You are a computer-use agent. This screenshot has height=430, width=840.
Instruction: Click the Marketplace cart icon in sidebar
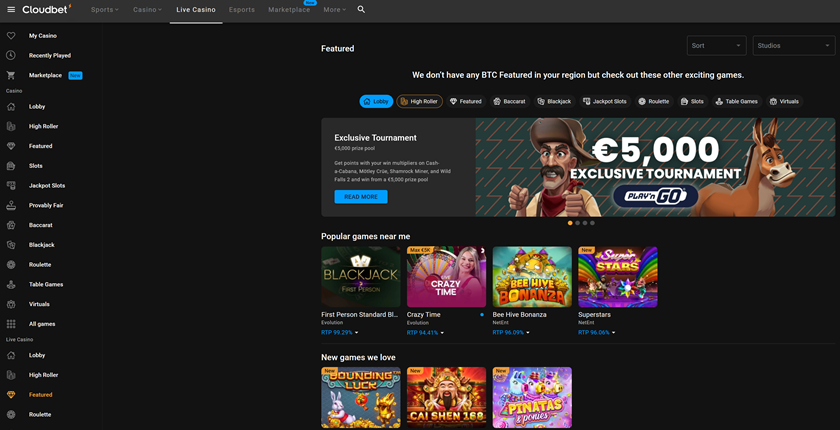(x=11, y=76)
